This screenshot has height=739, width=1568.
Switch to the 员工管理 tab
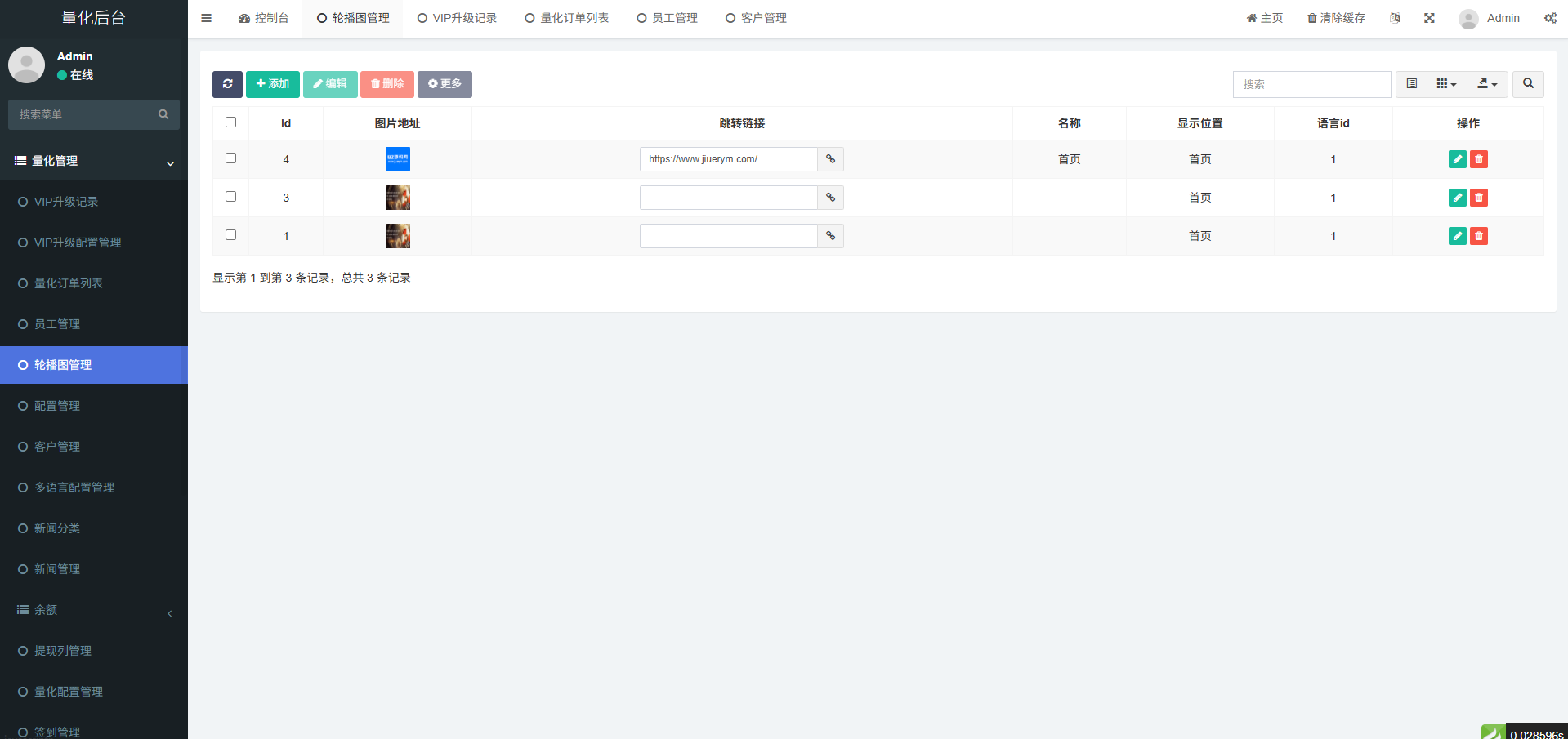667,18
